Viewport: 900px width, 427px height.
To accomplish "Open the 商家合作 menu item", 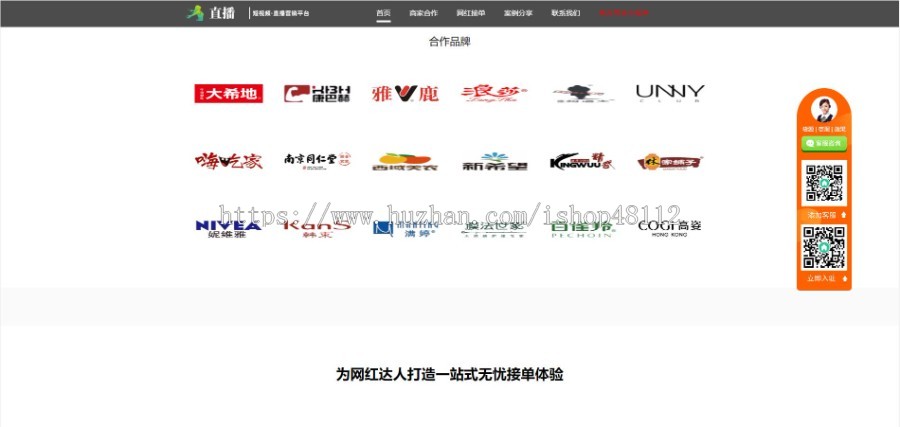I will pyautogui.click(x=423, y=13).
